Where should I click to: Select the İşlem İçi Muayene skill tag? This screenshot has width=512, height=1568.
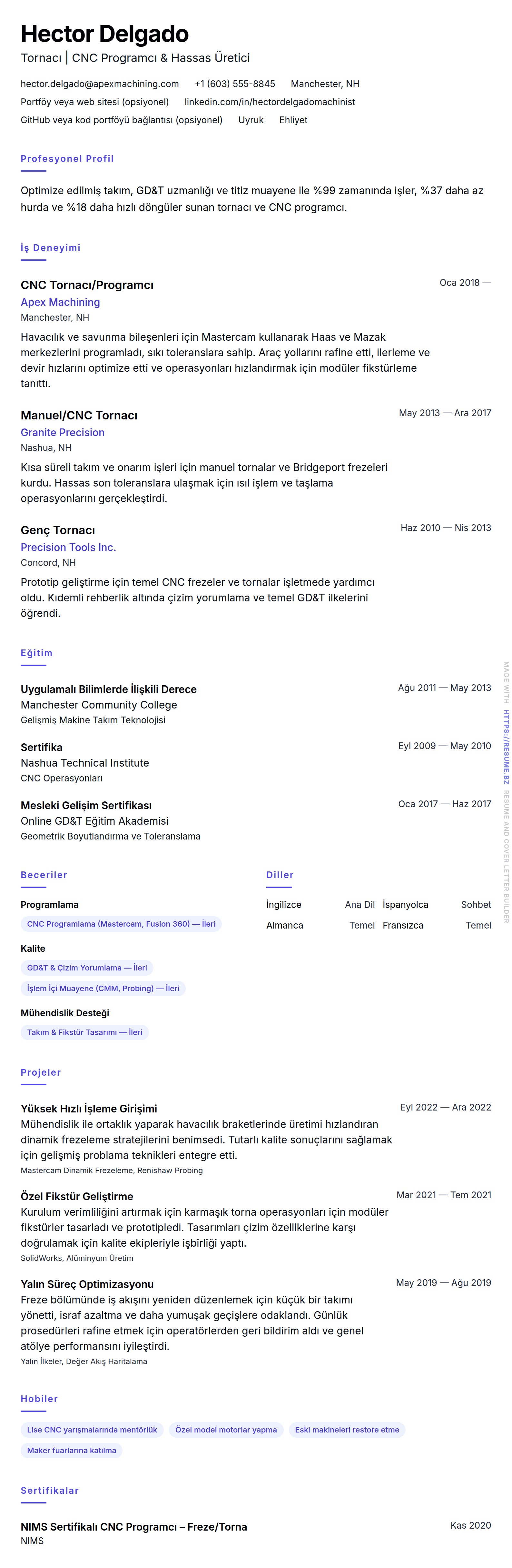click(x=103, y=989)
